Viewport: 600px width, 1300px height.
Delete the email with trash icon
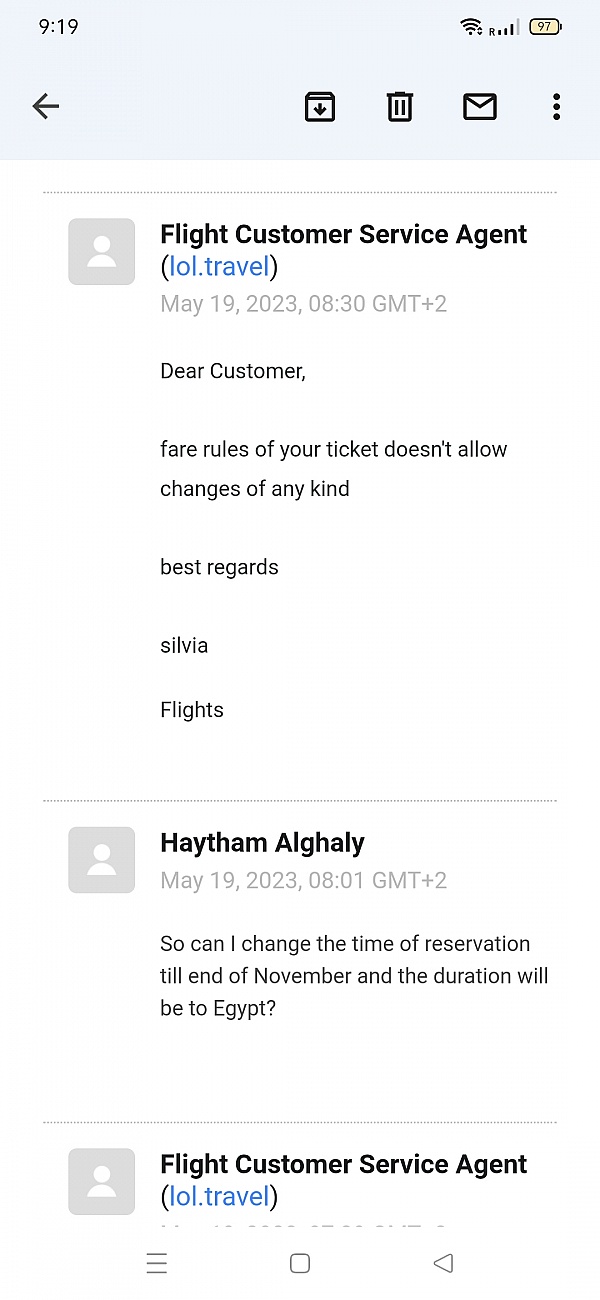pyautogui.click(x=400, y=106)
